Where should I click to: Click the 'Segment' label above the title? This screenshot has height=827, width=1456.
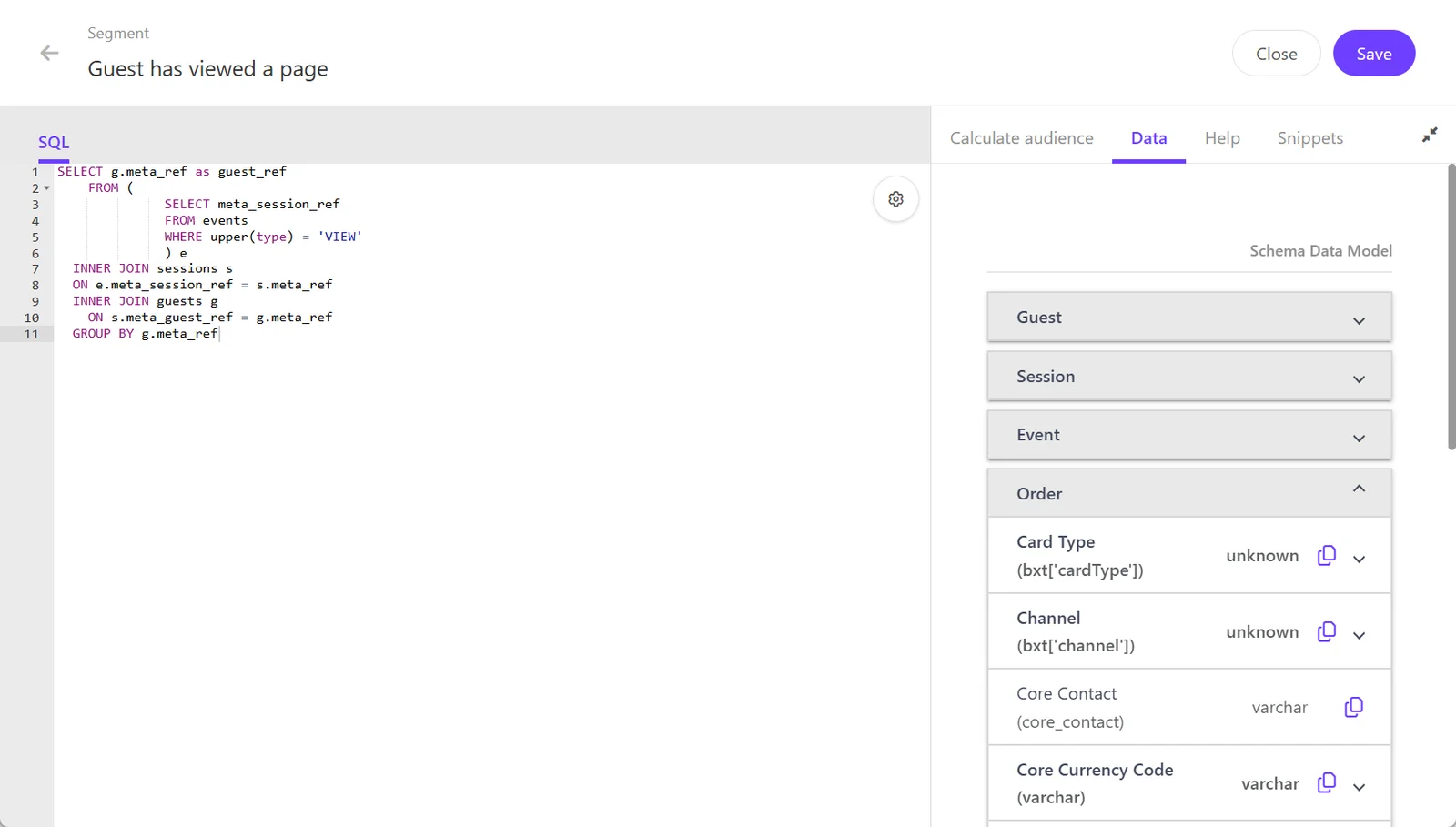[118, 34]
